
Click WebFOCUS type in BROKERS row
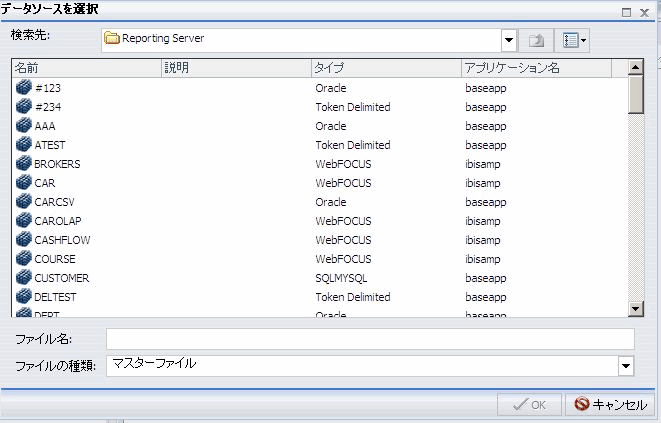(x=343, y=164)
